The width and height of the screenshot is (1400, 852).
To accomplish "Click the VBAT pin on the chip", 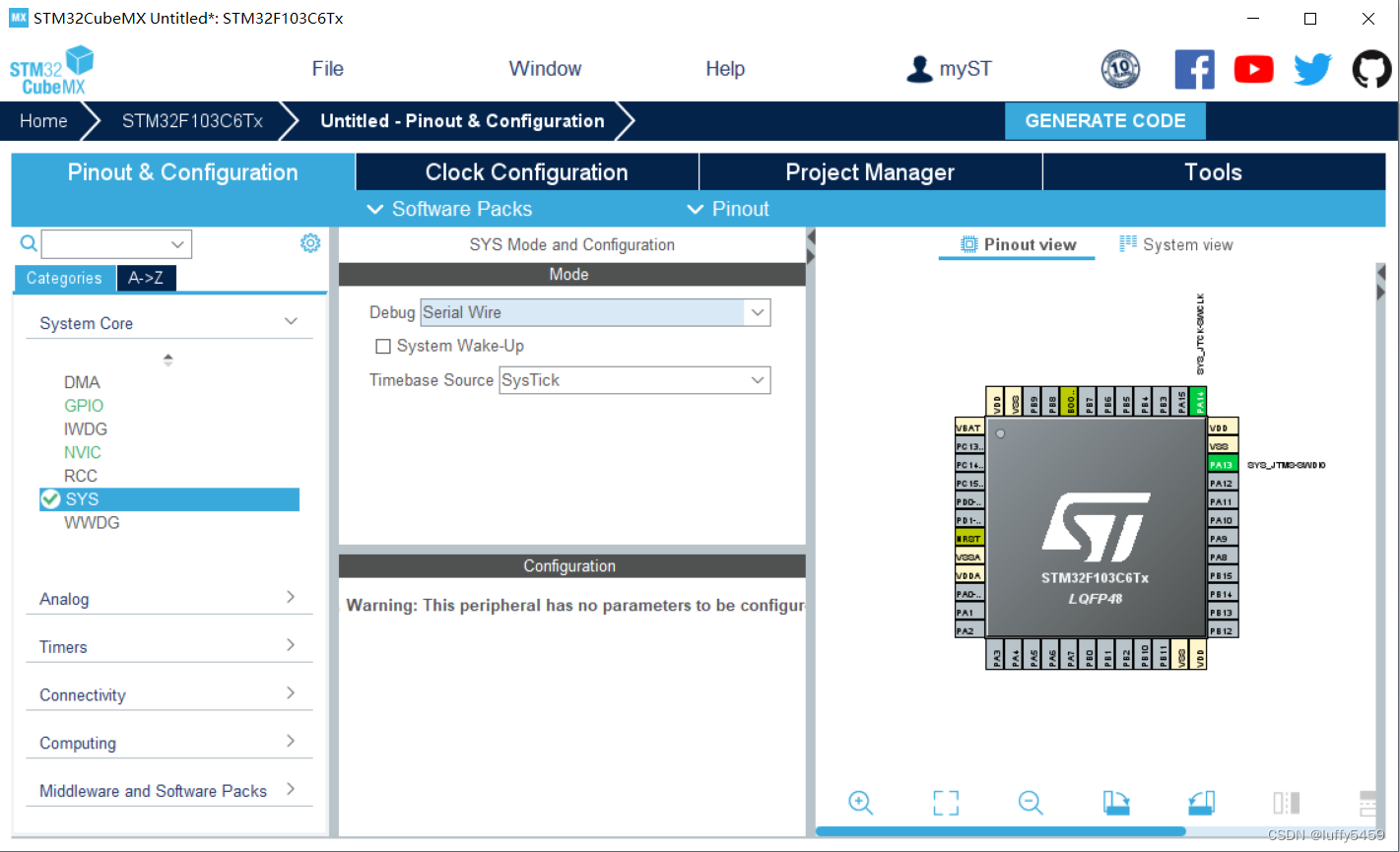I will (x=969, y=427).
